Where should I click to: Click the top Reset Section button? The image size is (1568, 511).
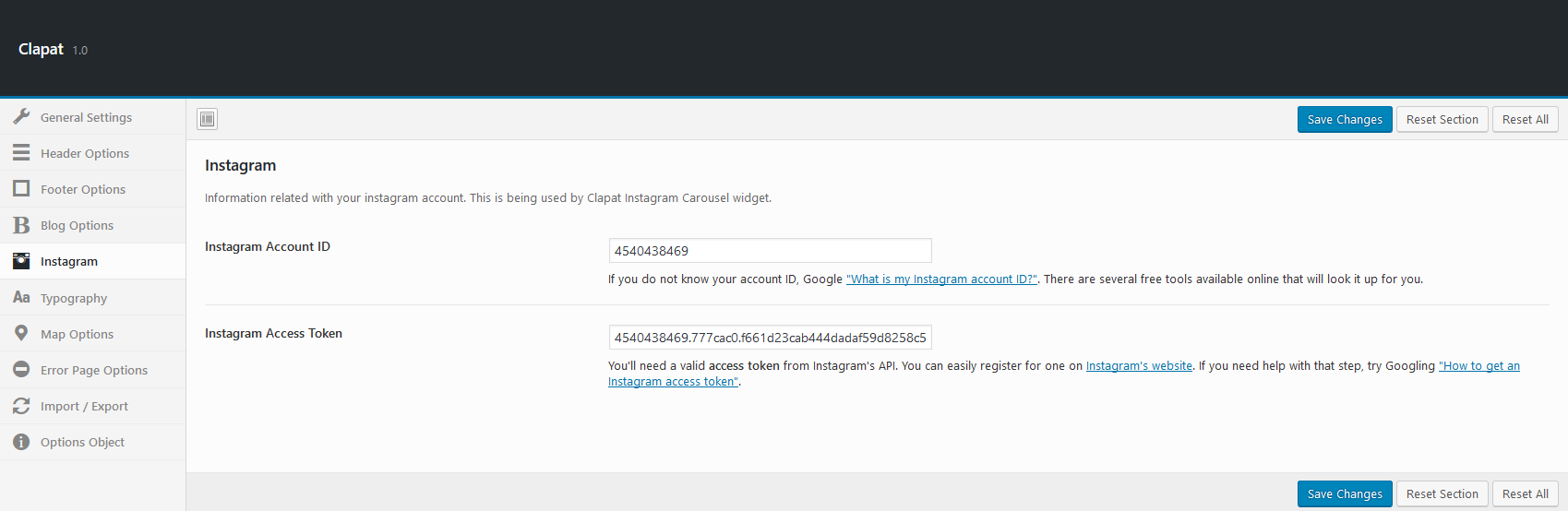[1442, 119]
